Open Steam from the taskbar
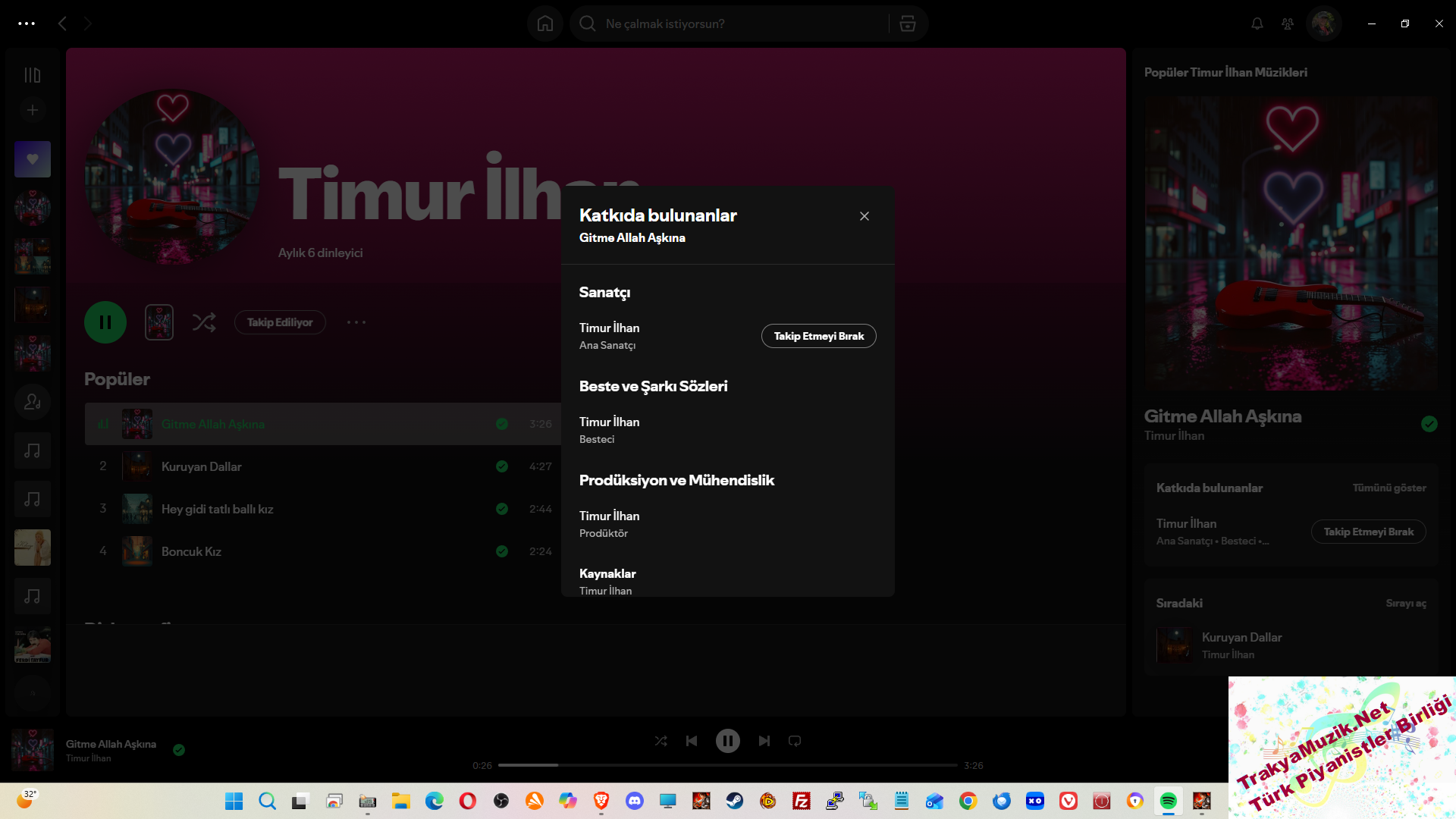 point(734,801)
